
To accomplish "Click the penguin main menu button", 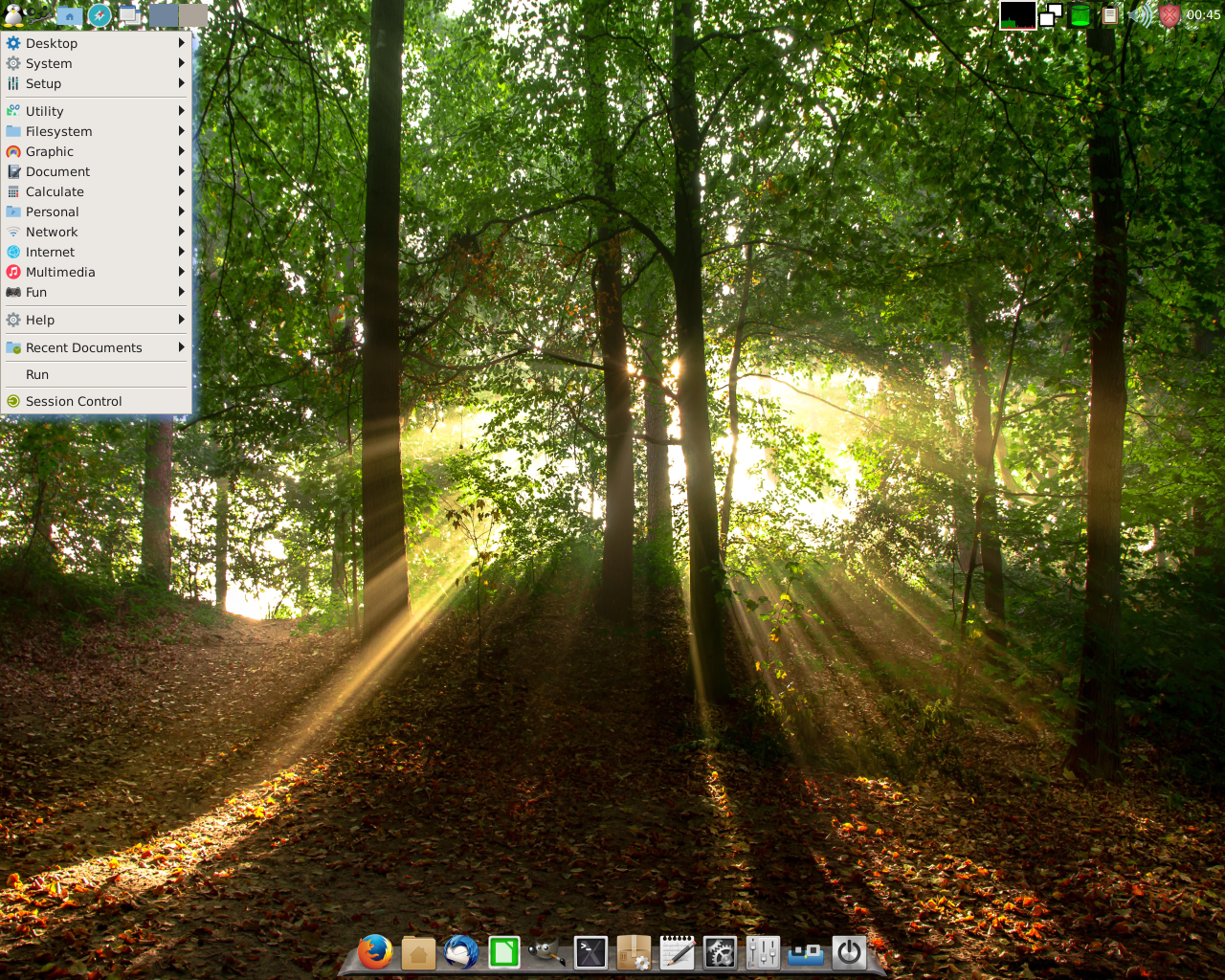I will pos(13,14).
